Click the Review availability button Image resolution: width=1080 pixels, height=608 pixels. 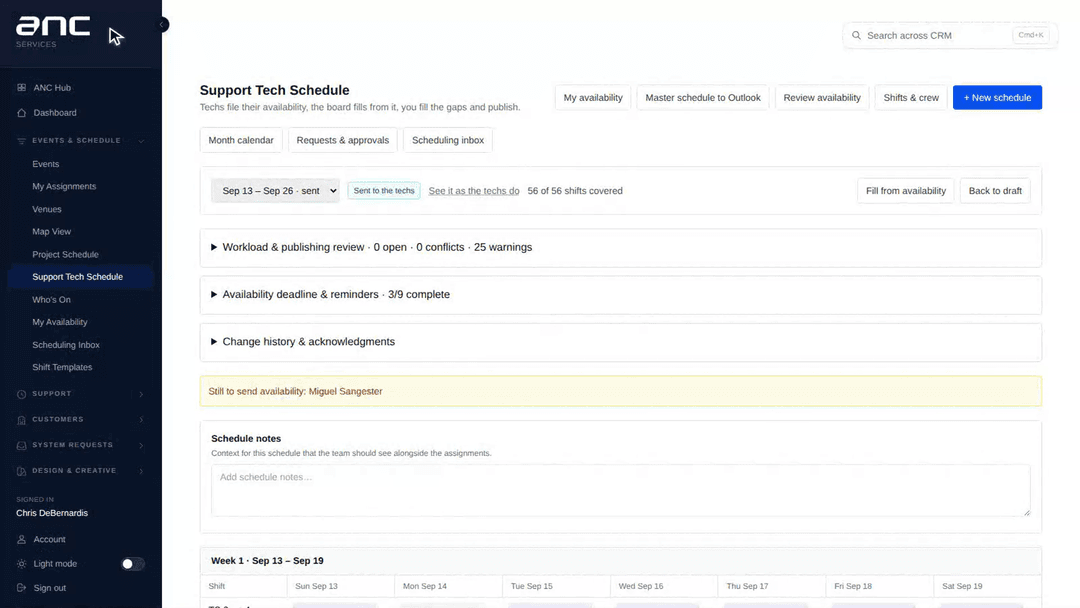822,98
